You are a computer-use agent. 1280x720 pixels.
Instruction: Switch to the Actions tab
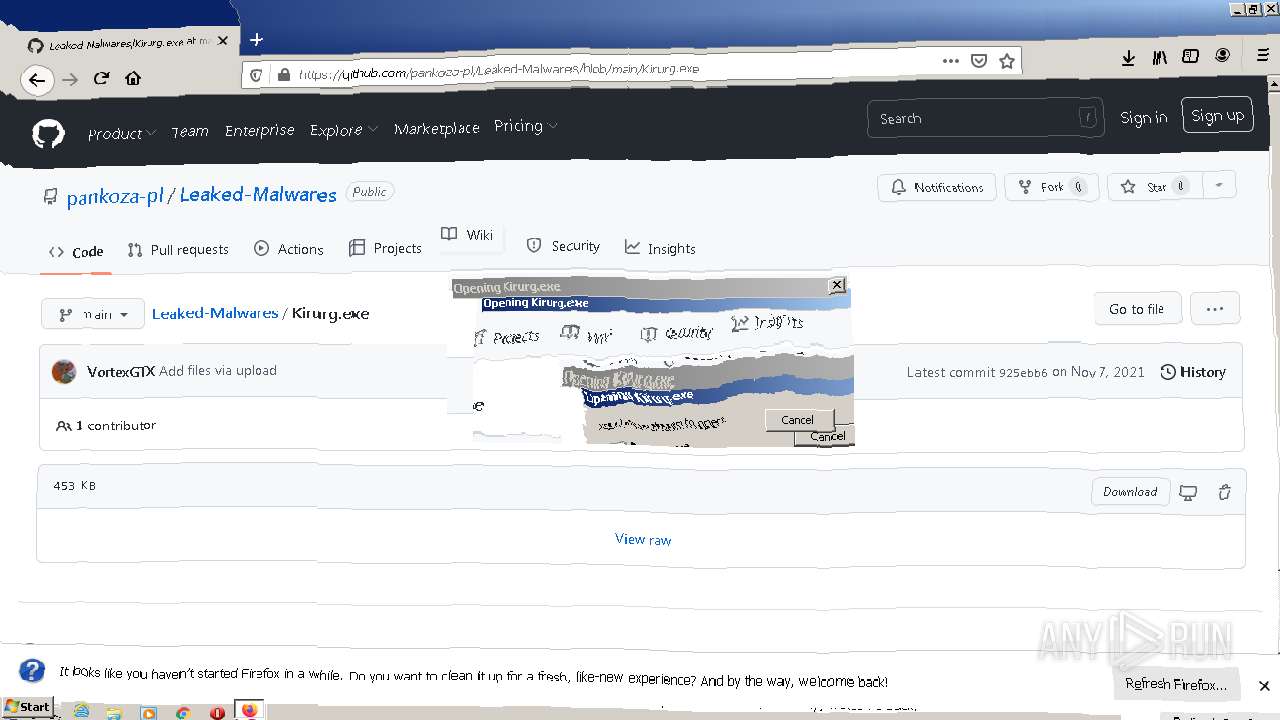click(x=289, y=249)
